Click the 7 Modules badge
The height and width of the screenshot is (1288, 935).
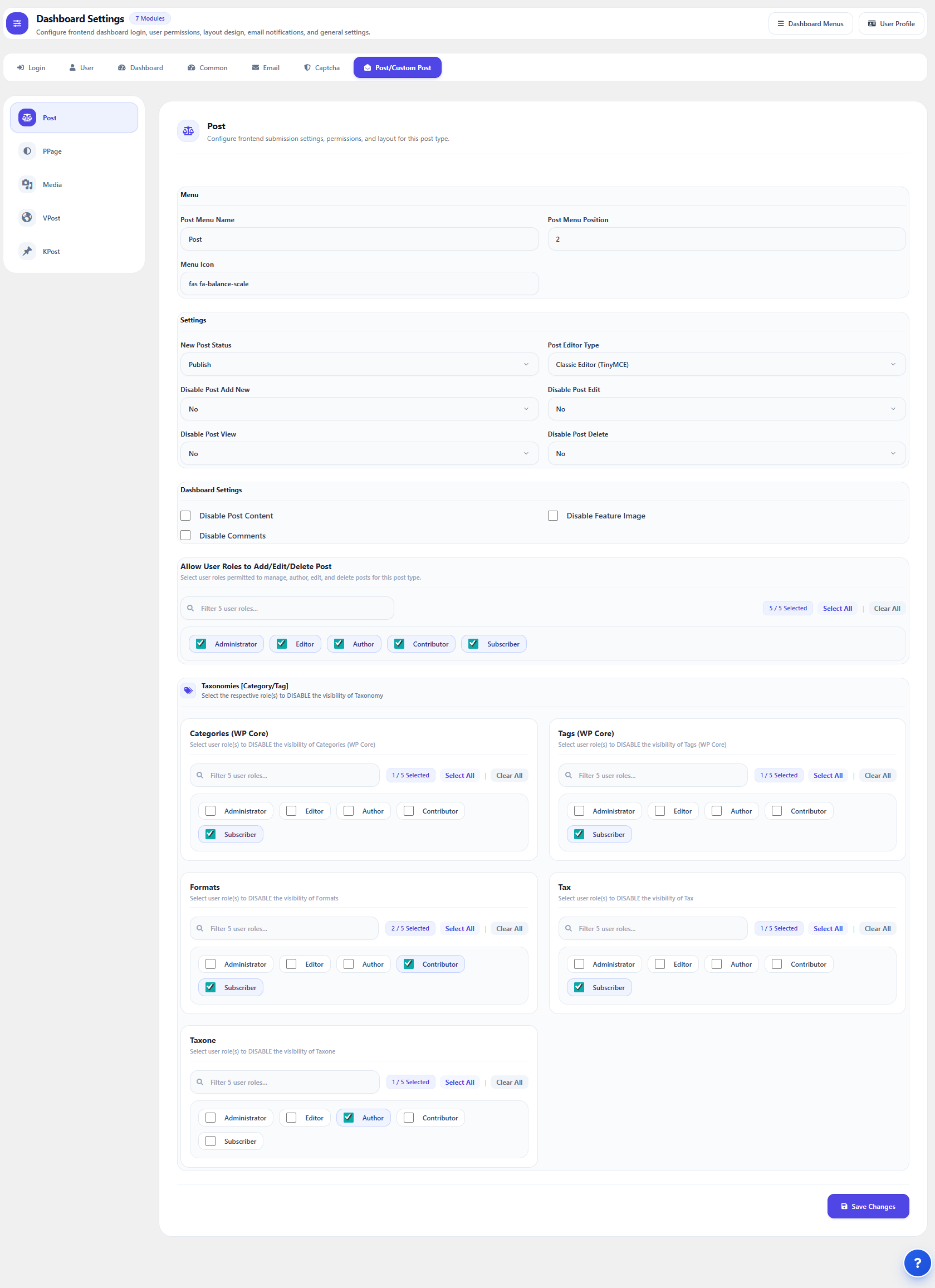click(x=150, y=18)
